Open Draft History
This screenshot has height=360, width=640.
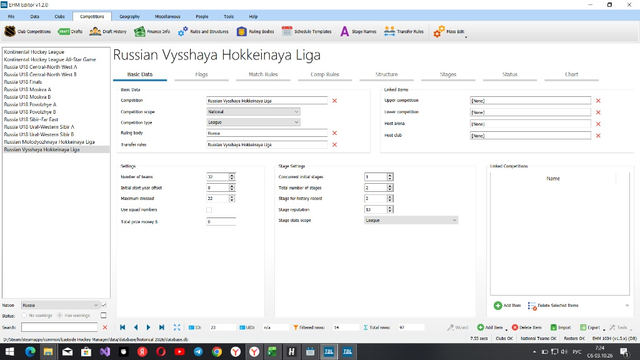[108, 31]
